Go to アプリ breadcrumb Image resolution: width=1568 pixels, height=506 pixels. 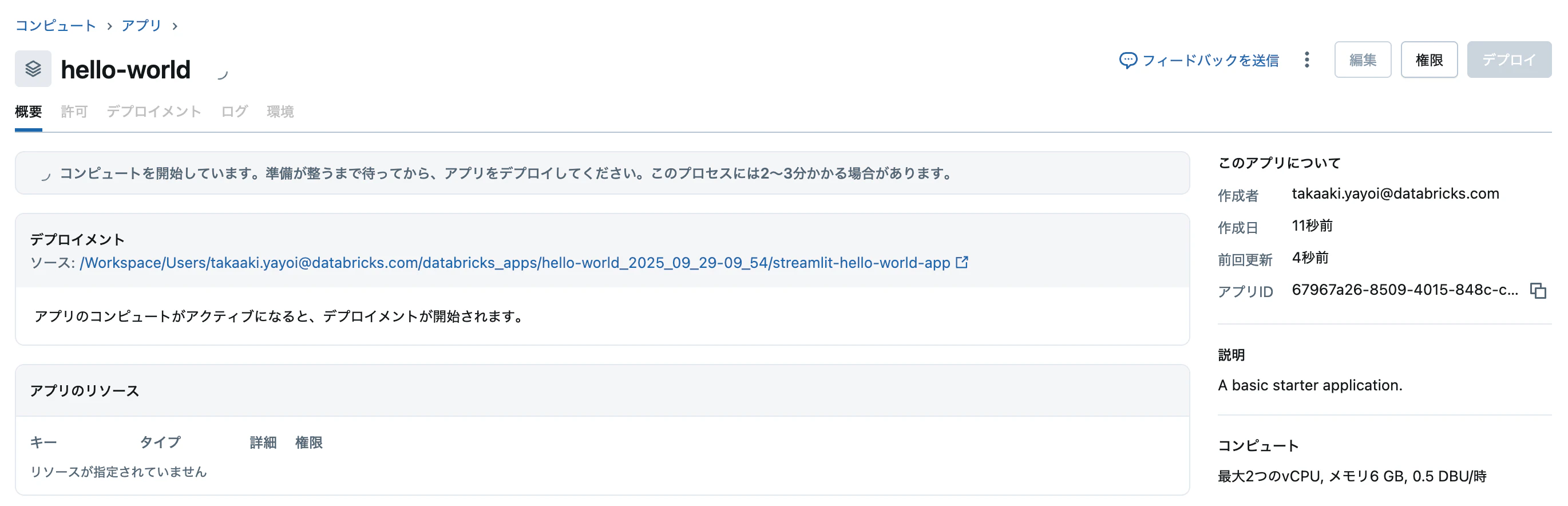(x=141, y=26)
